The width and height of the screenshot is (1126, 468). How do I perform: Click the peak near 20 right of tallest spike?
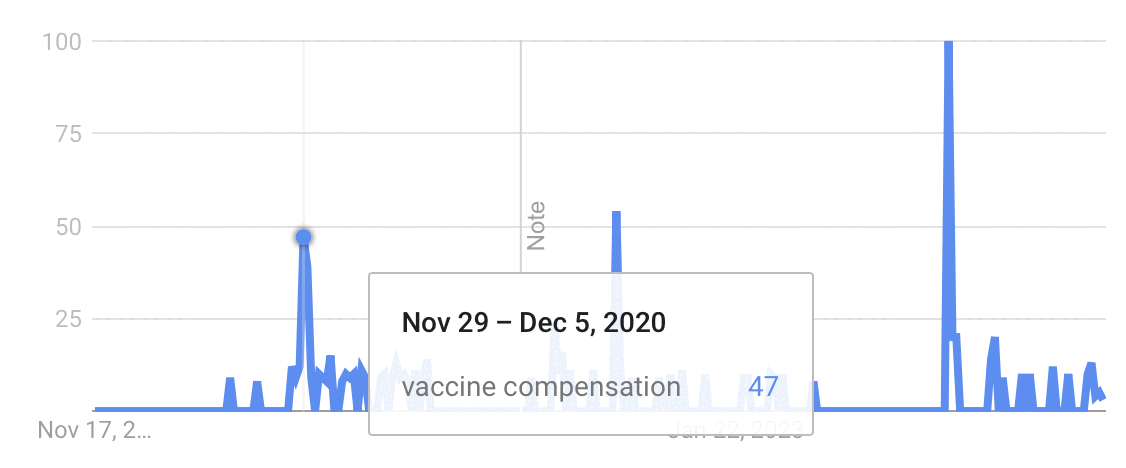point(994,340)
